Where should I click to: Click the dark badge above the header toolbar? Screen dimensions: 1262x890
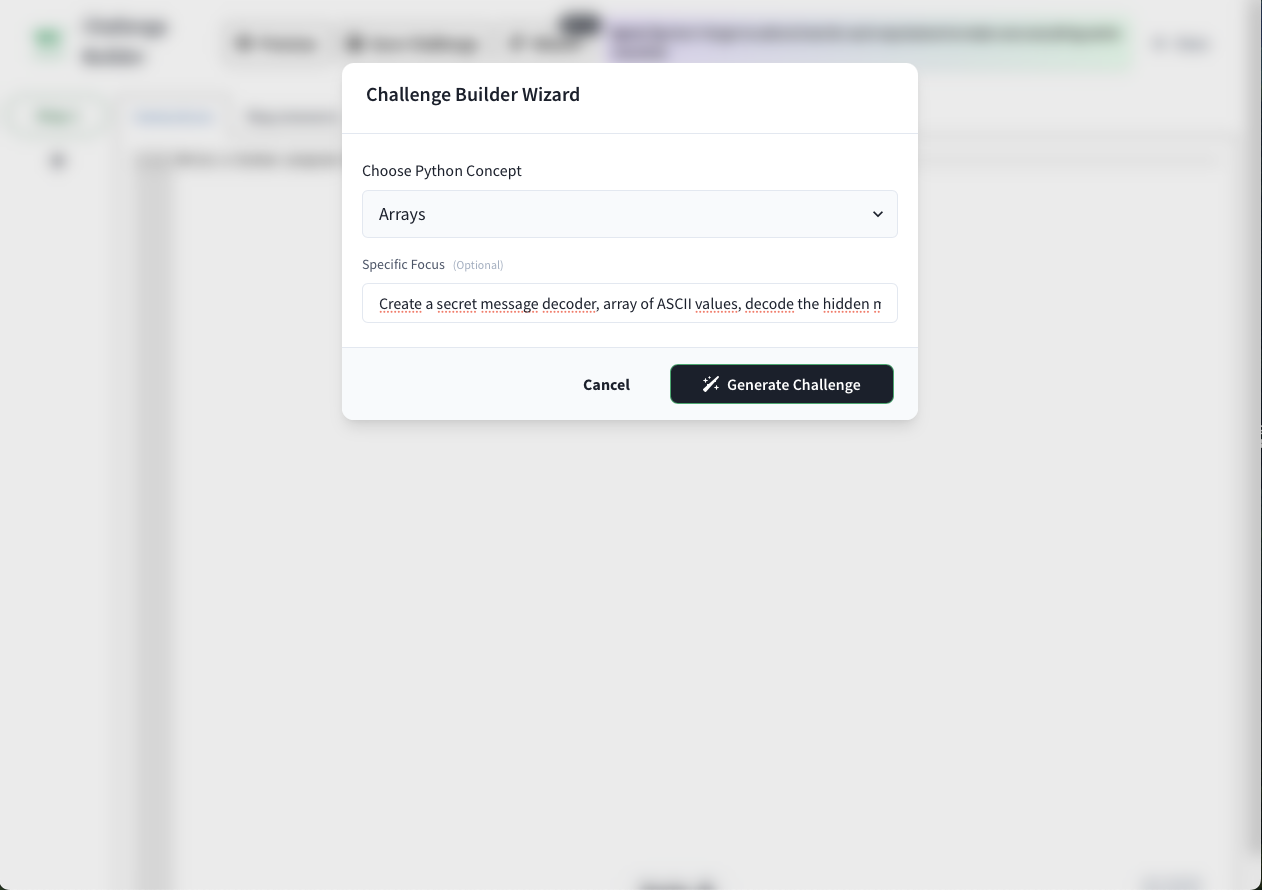tap(580, 22)
